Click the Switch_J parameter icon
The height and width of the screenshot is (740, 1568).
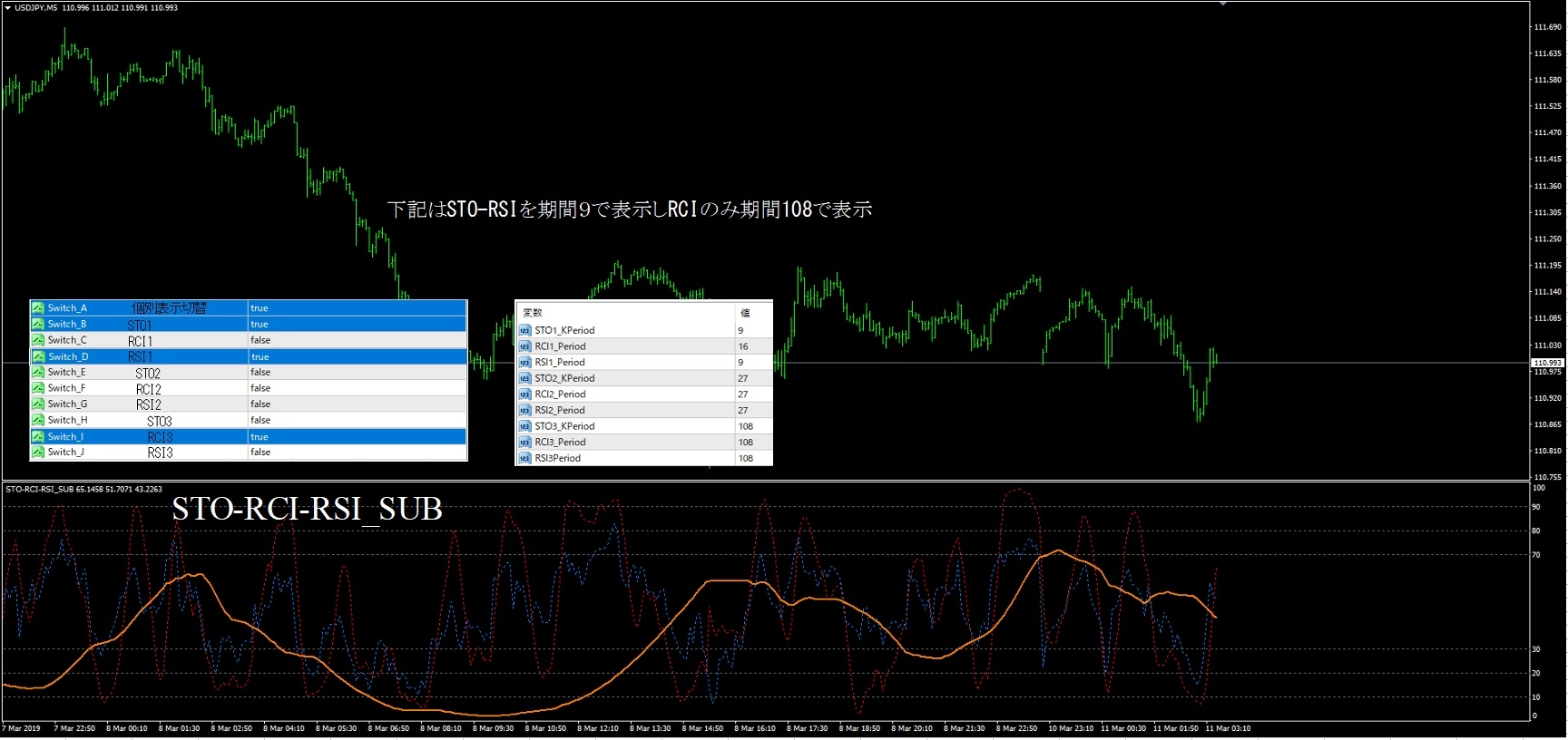(38, 452)
